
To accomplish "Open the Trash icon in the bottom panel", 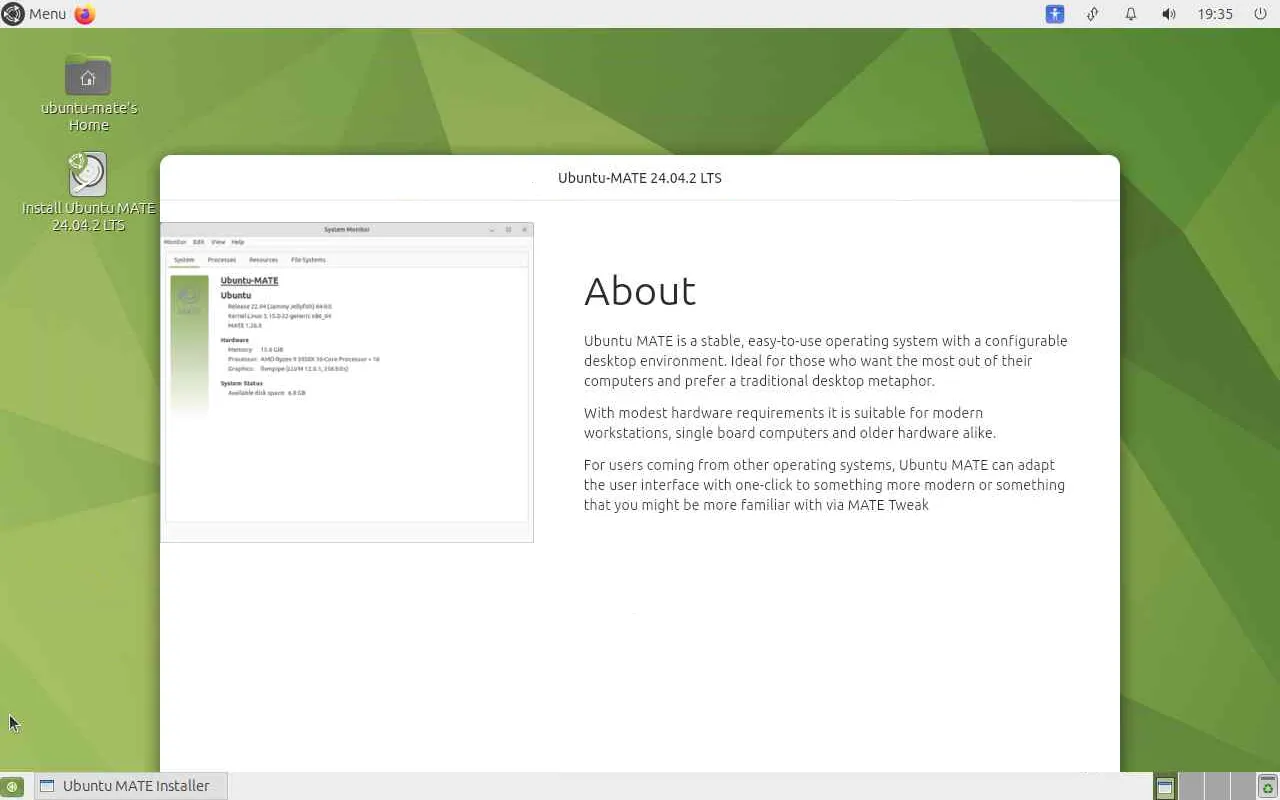I will (x=1267, y=787).
